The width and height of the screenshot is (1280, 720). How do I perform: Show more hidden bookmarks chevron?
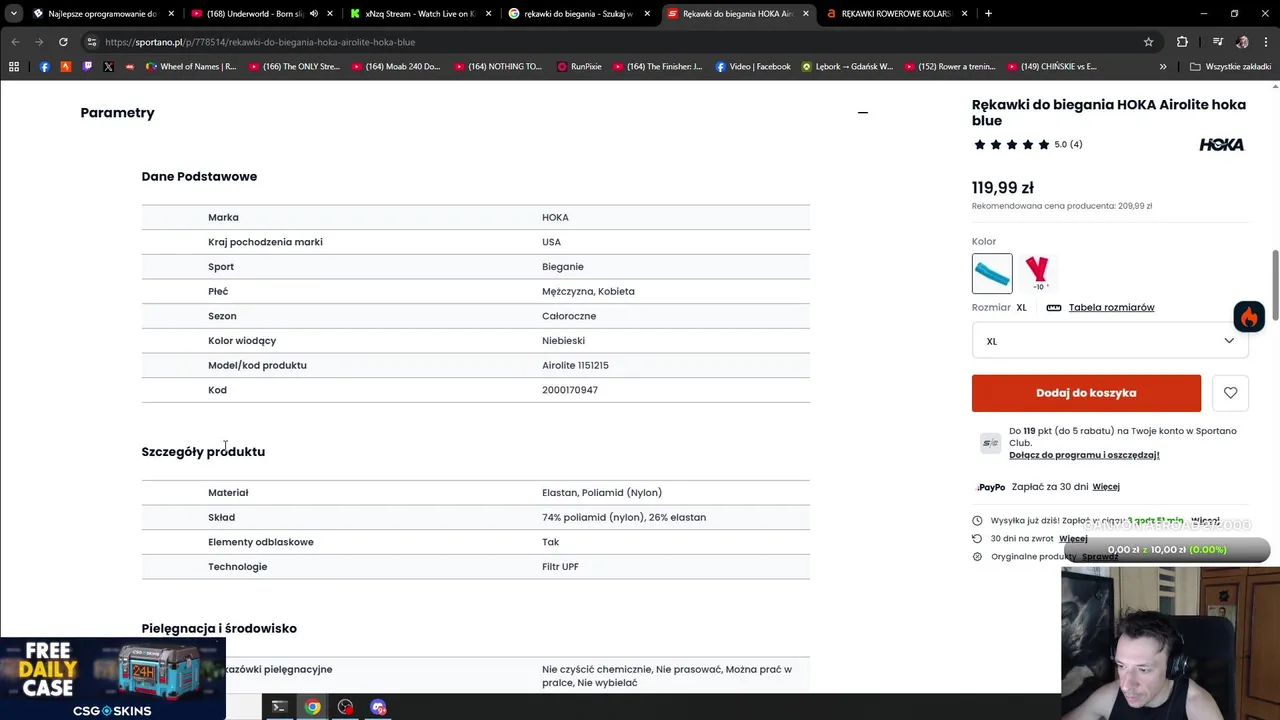(x=1162, y=67)
